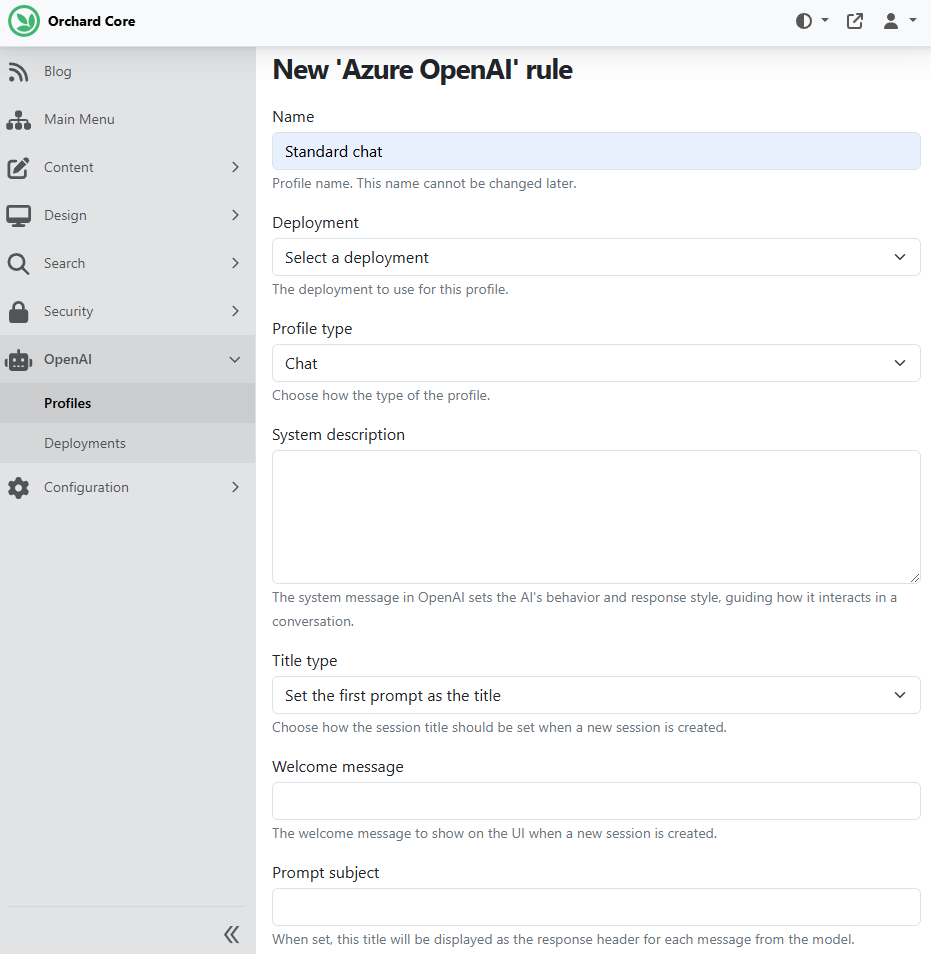Collapse the sidebar with double chevron
This screenshot has width=931, height=954.
point(232,935)
